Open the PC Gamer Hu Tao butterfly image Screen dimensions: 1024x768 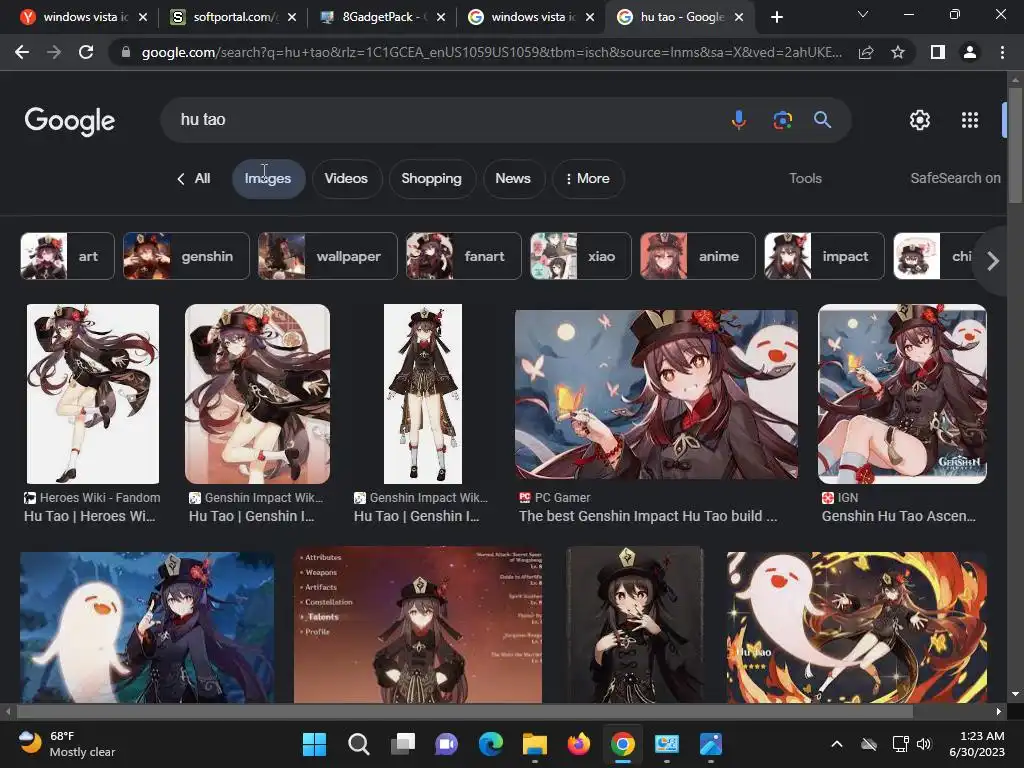click(656, 394)
